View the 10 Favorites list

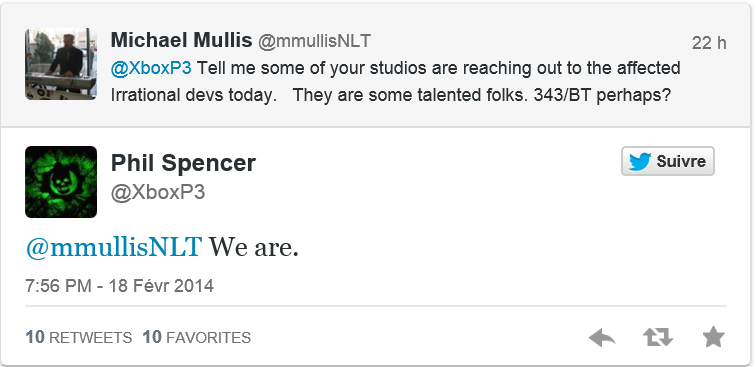coord(197,337)
